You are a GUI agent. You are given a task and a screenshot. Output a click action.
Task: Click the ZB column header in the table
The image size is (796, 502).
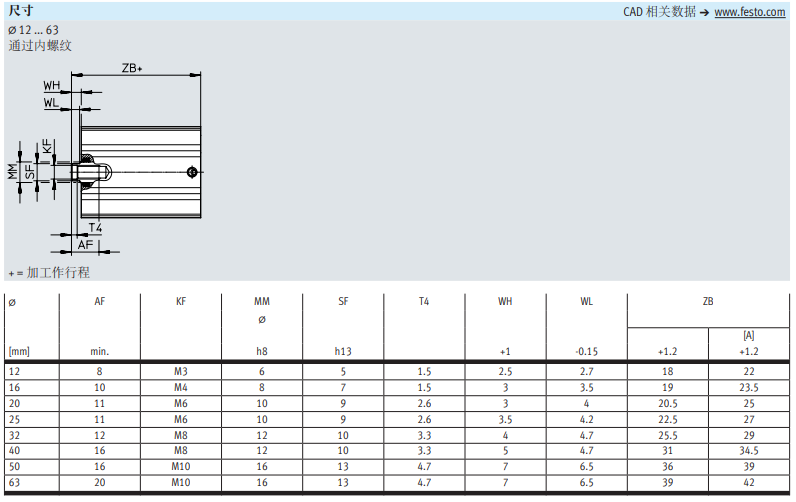click(x=708, y=301)
